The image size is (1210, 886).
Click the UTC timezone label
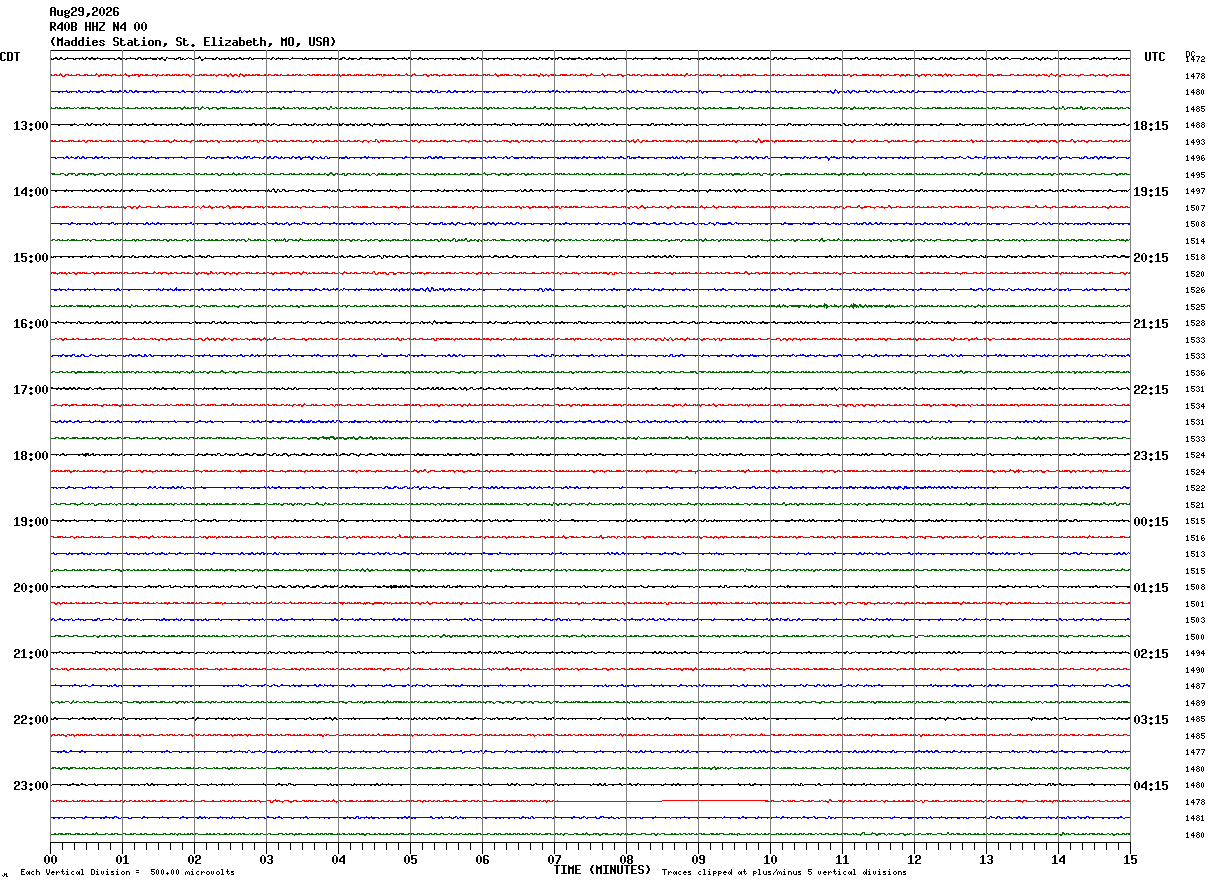1155,57
